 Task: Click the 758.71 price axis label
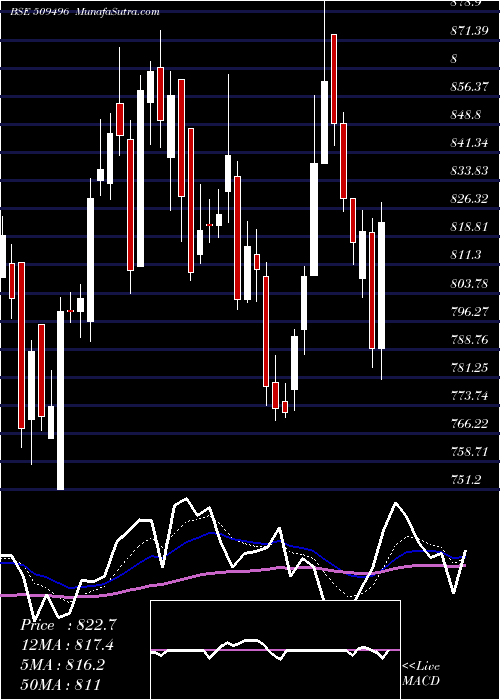469,452
